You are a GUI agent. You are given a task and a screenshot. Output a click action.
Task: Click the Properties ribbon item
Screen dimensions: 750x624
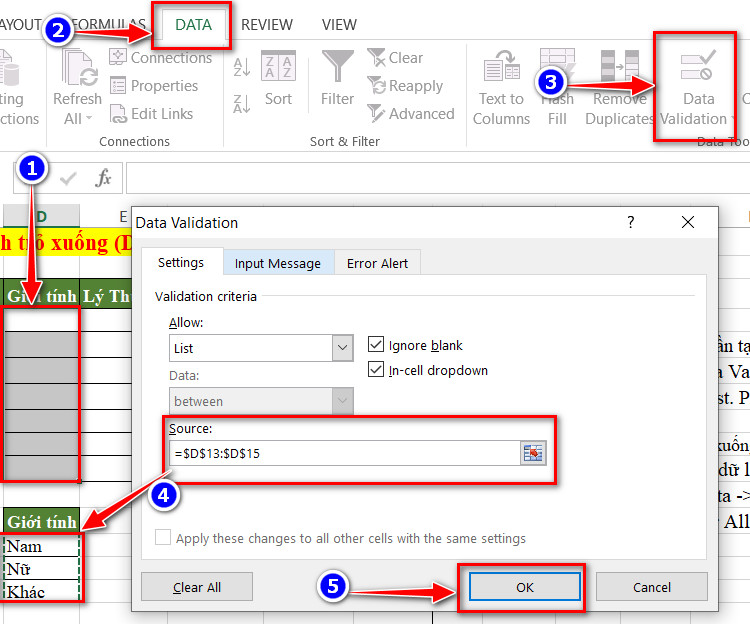click(154, 86)
